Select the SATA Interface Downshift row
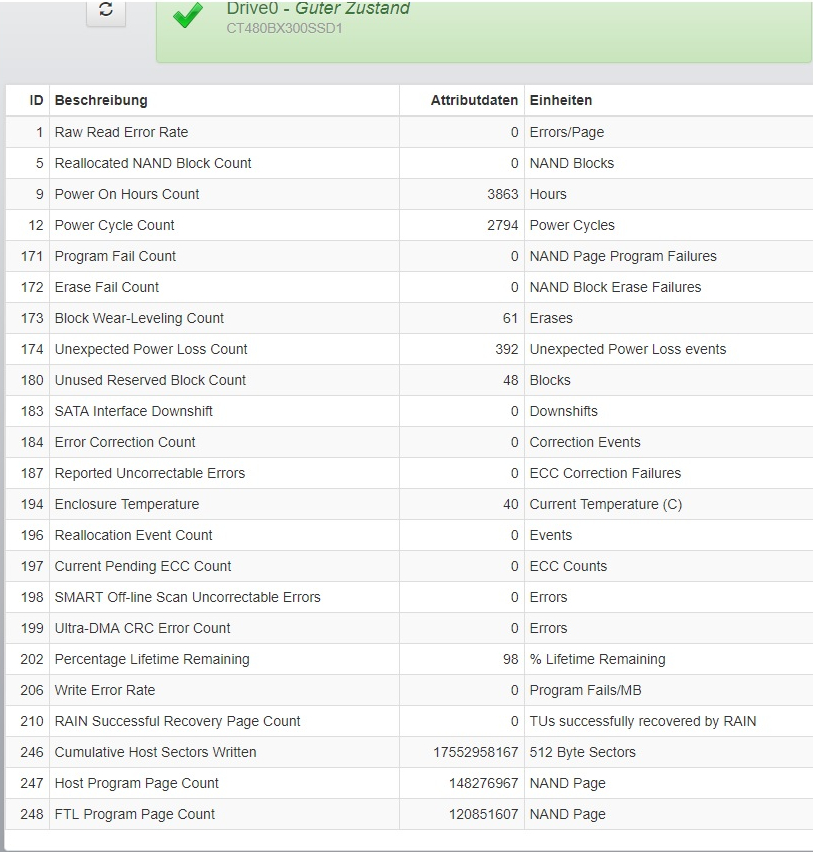 [x=409, y=411]
